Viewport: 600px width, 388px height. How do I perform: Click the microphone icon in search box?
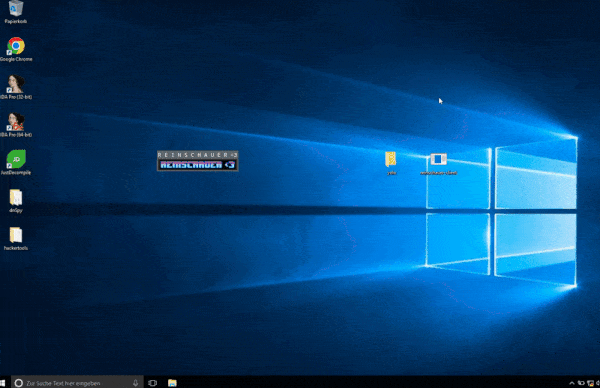135,383
